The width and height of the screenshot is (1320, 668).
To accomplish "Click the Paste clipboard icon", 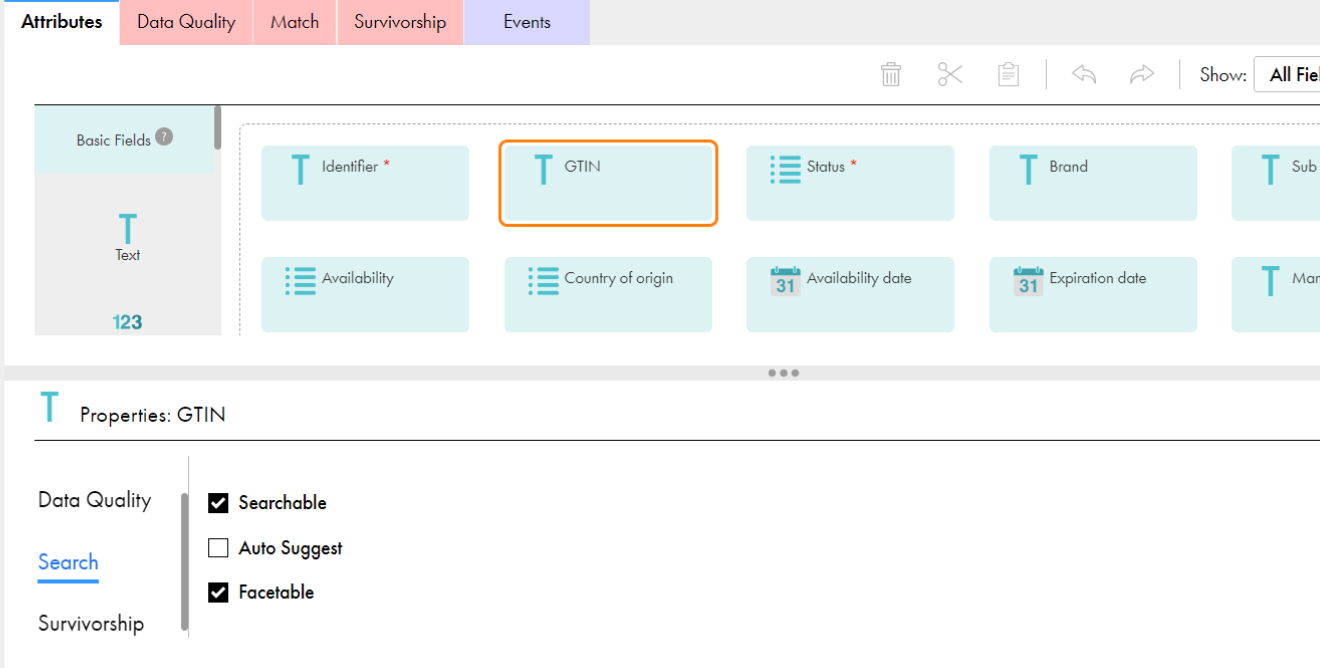I will pos(1008,74).
